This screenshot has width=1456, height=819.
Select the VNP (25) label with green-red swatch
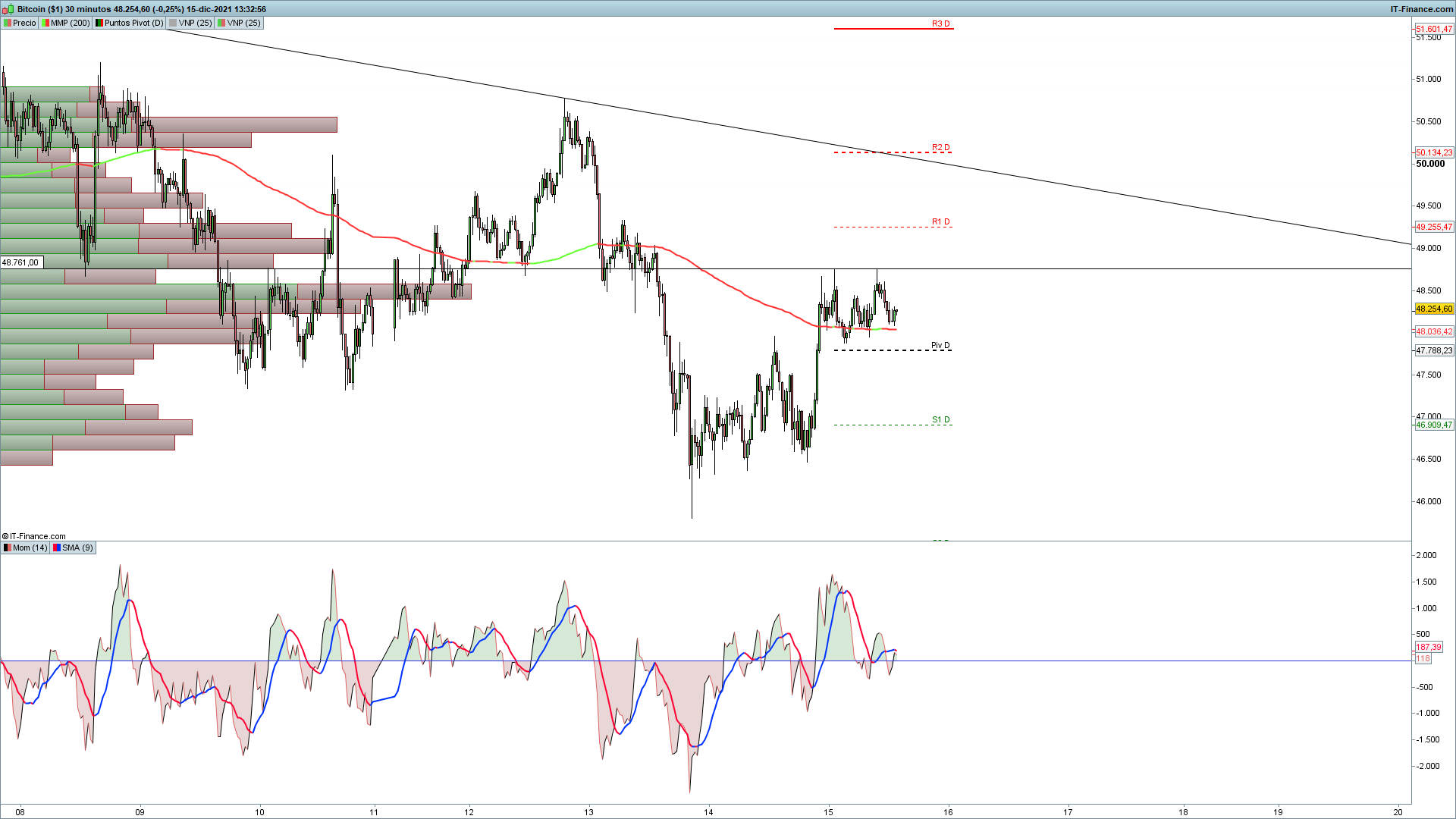coord(240,23)
